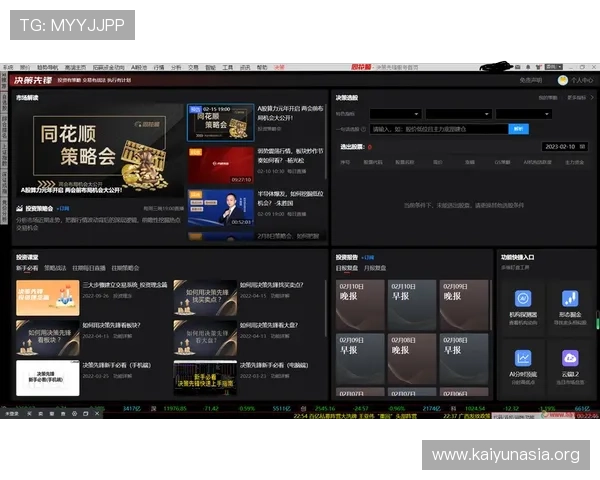Click the 未登录 button on bottom-left toolbar
The width and height of the screenshot is (600, 480).
click(12, 413)
